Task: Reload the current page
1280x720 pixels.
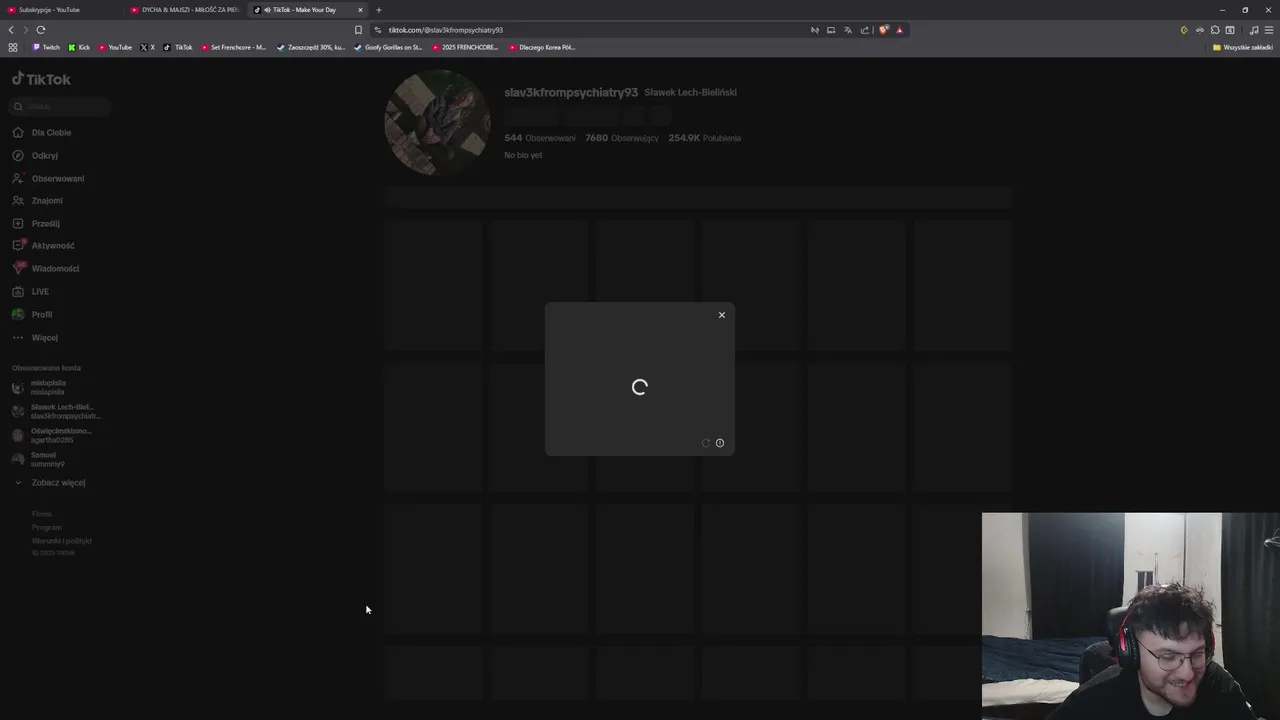Action: point(41,30)
